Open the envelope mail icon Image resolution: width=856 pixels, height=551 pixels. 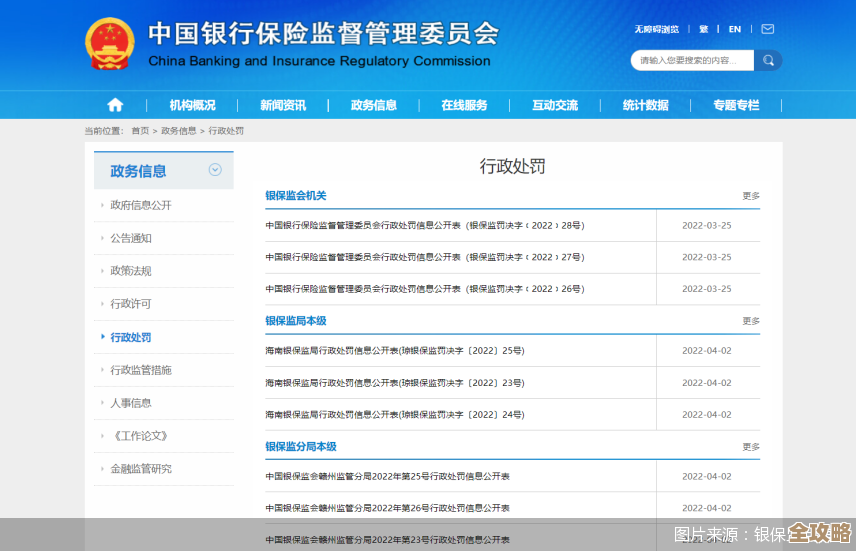pyautogui.click(x=768, y=29)
